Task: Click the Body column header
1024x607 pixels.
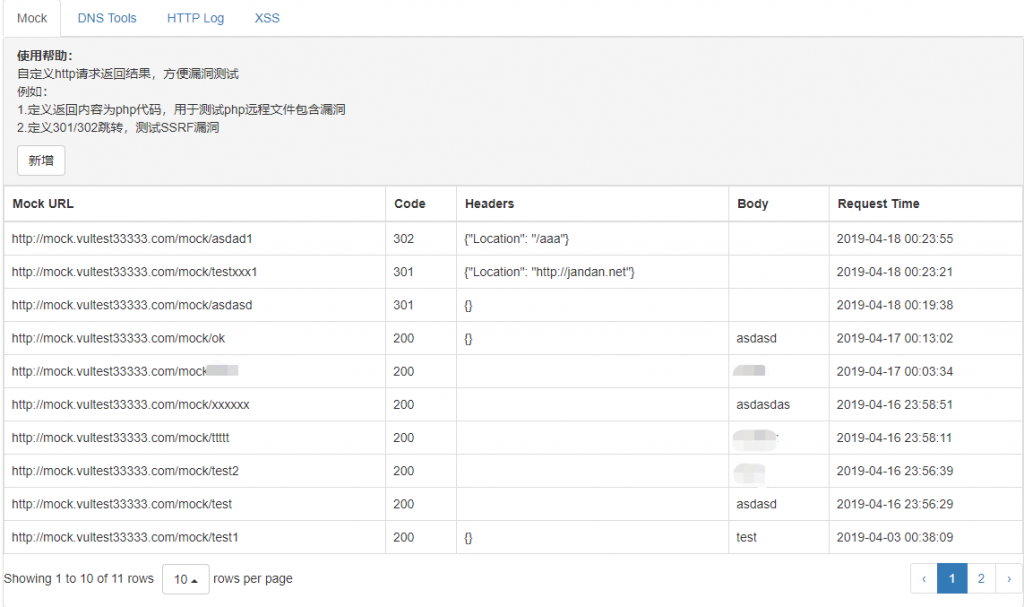Action: [x=753, y=204]
